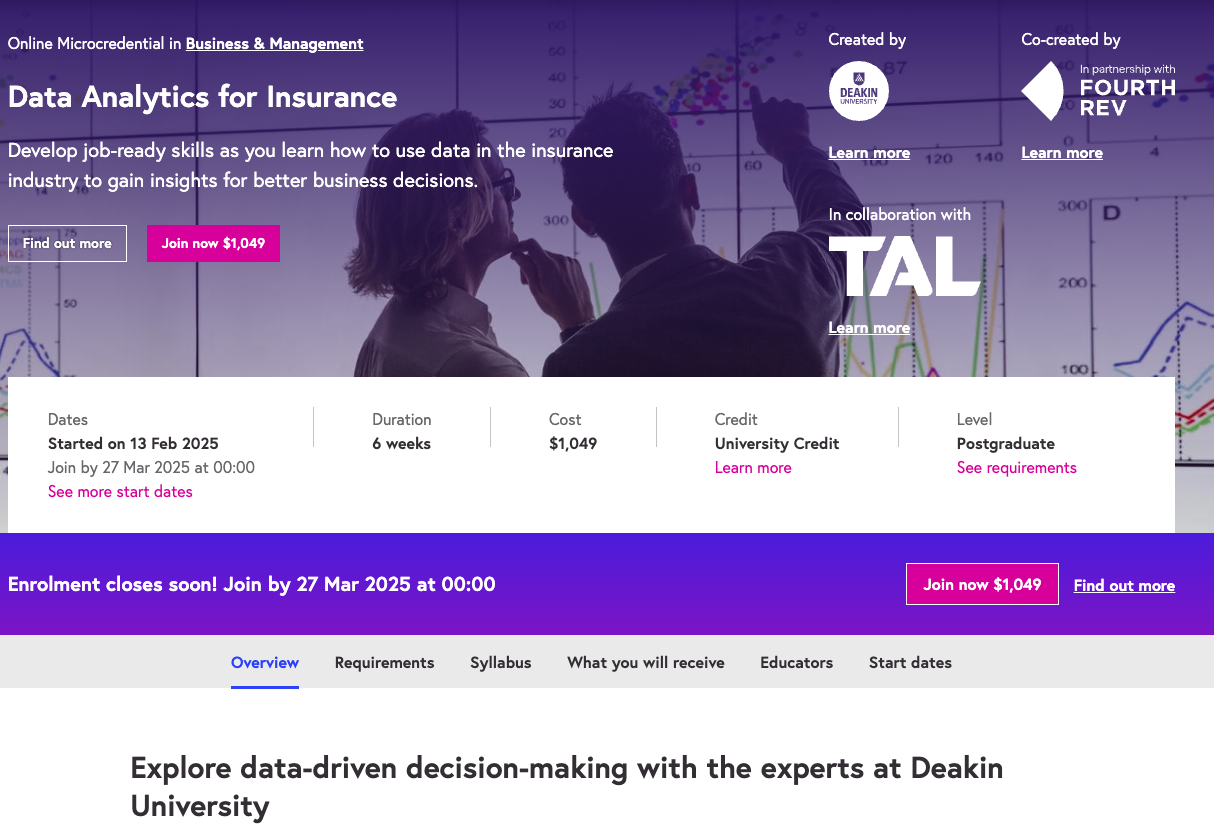
Task: Click Find out more in enrolment banner
Action: [x=1124, y=586]
